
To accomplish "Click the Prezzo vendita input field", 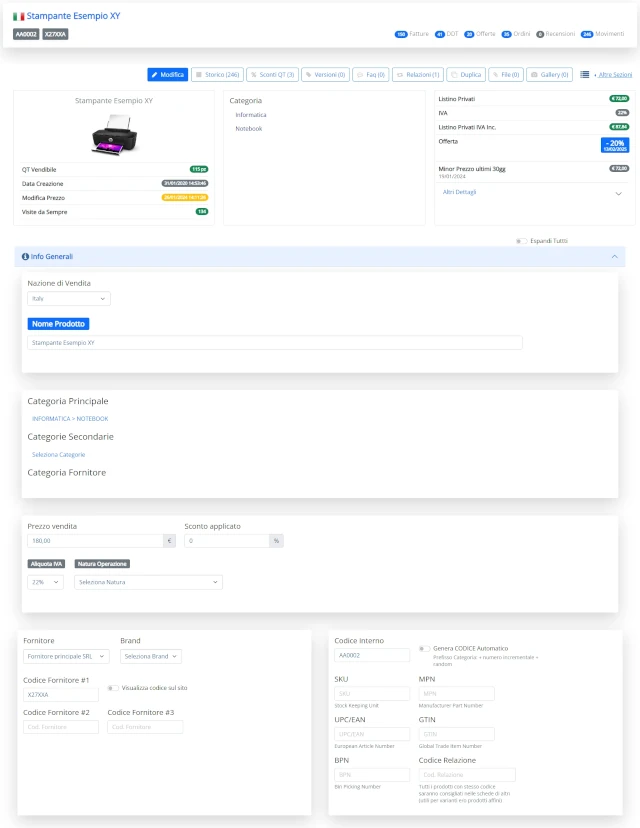I will click(x=95, y=541).
